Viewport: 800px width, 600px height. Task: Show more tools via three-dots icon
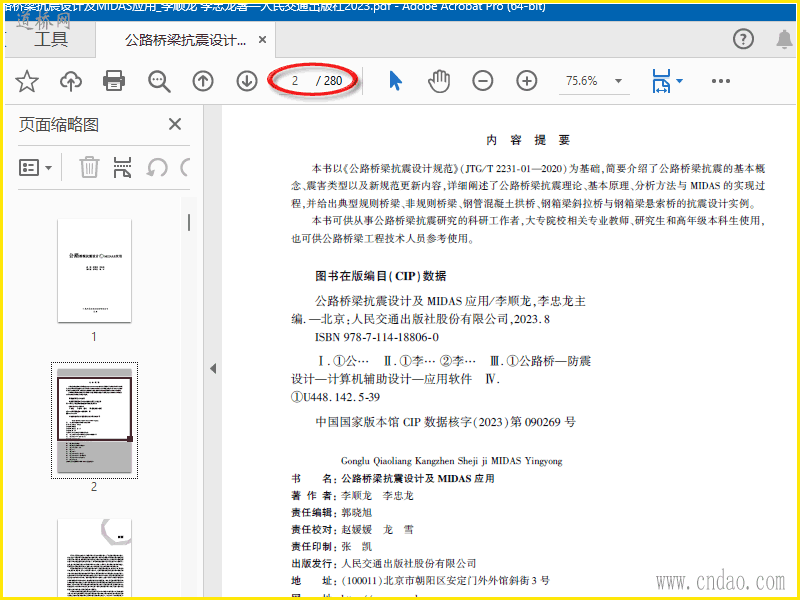(x=720, y=81)
